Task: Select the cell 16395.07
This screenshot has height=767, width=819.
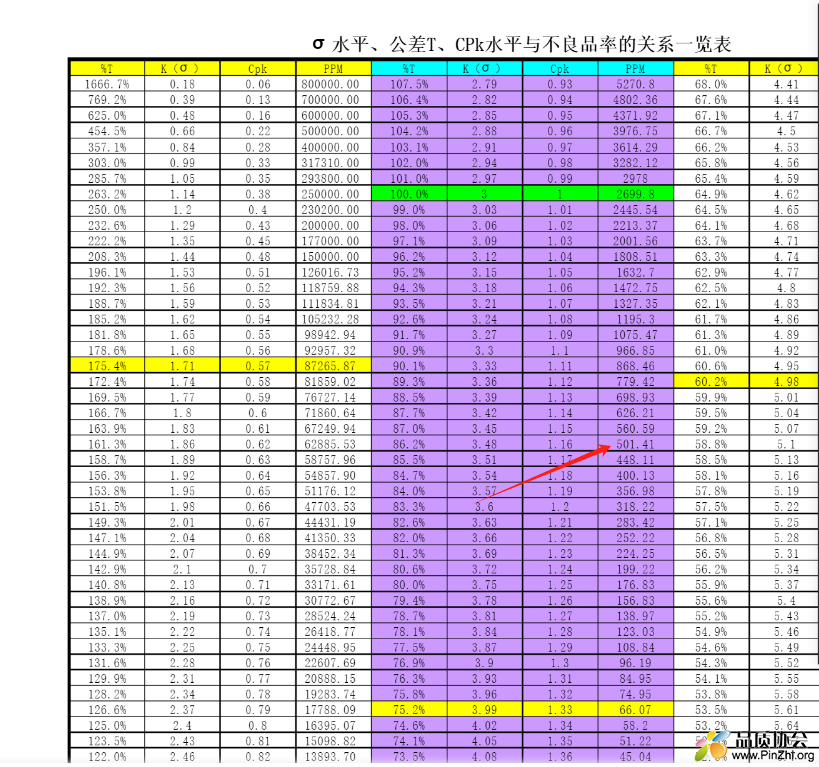Action: click(333, 725)
